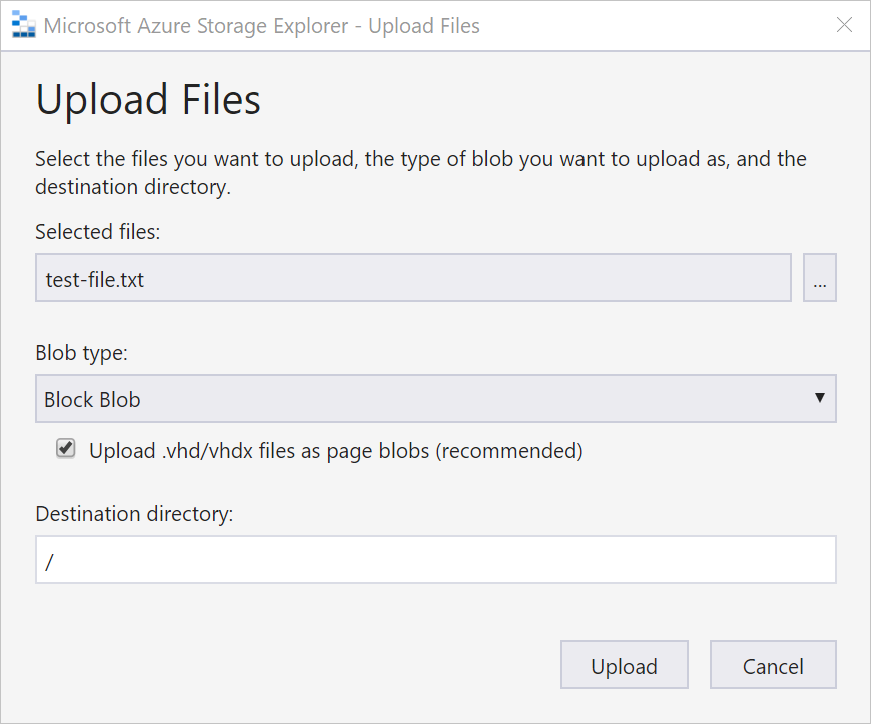Open file browser with the ellipsis button
Image resolution: width=871 pixels, height=724 pixels.
(819, 278)
